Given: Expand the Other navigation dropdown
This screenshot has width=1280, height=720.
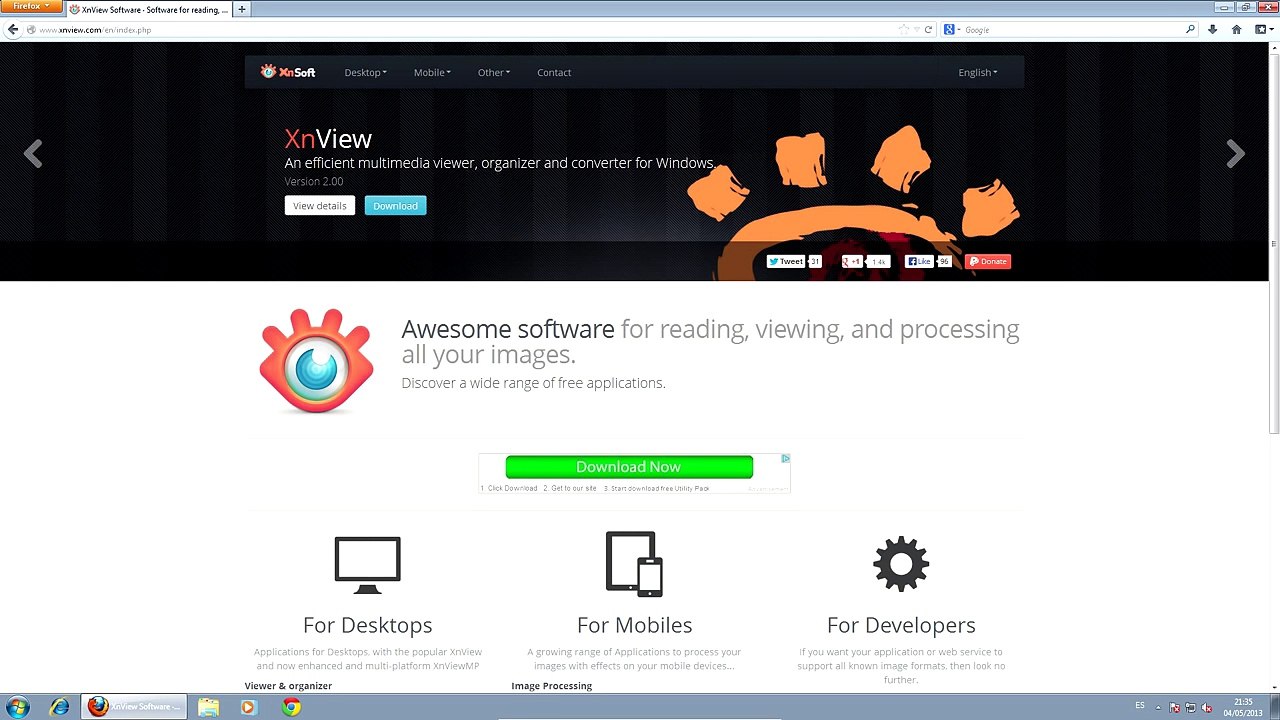Looking at the screenshot, I should point(494,72).
